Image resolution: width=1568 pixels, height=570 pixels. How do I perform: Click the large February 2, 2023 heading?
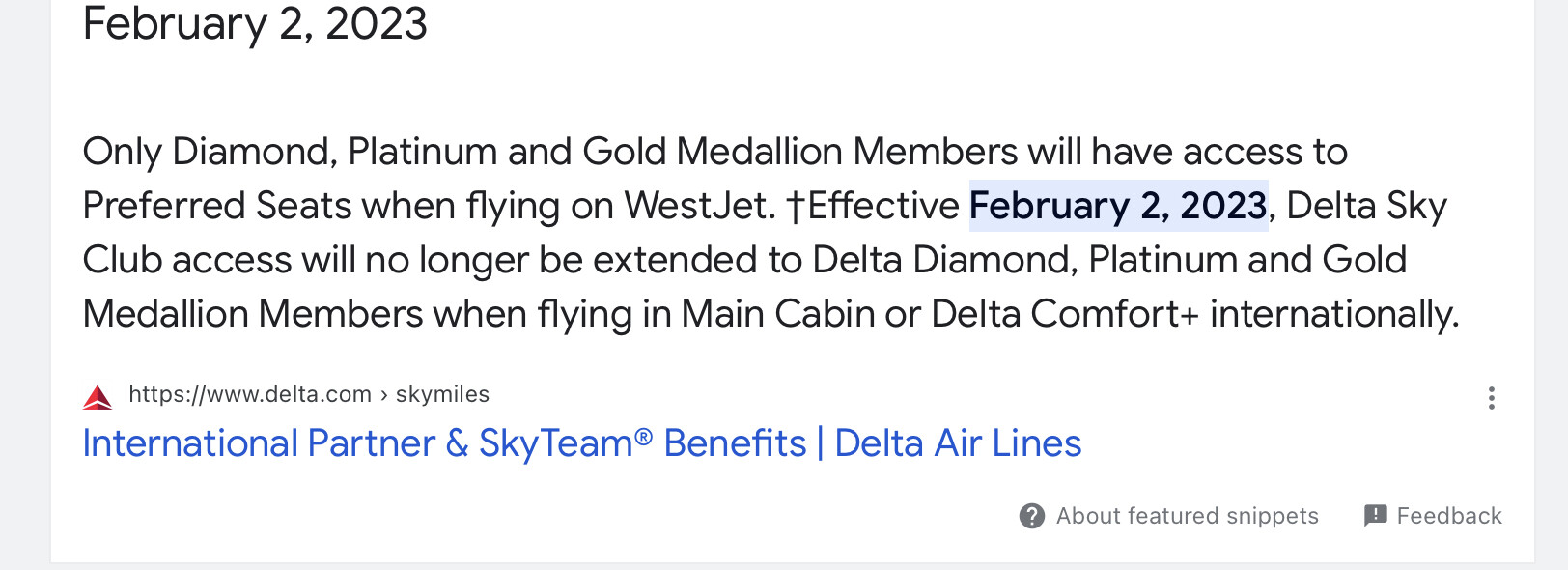255,23
